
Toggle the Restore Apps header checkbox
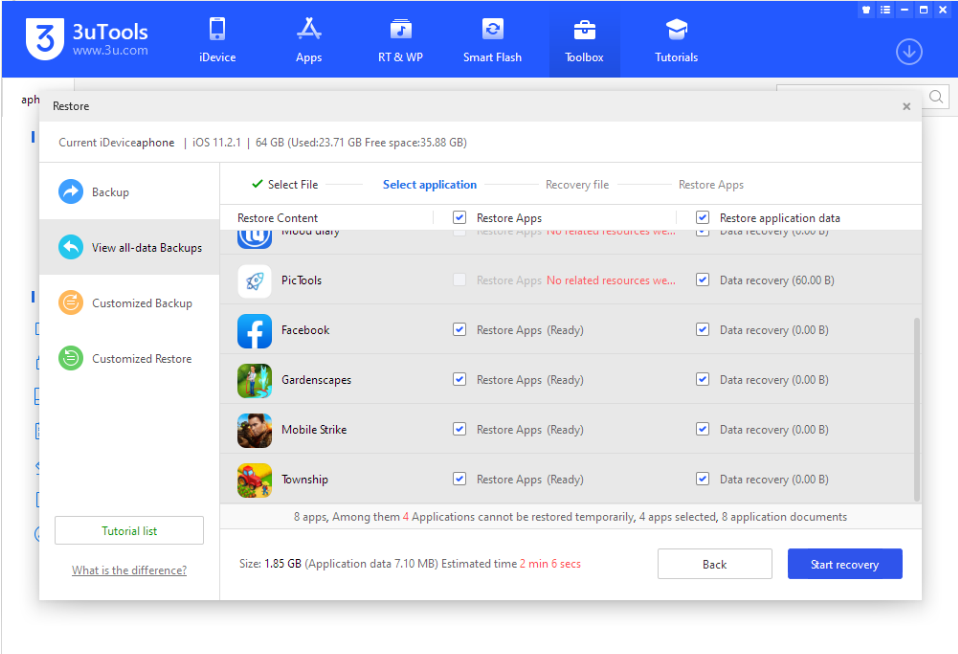click(x=459, y=216)
